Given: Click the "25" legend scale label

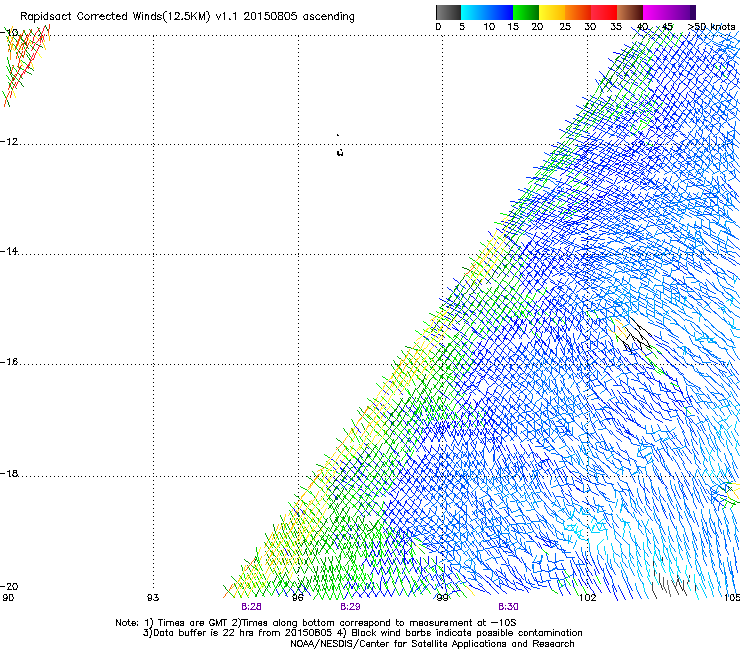Looking at the screenshot, I should click(564, 27).
